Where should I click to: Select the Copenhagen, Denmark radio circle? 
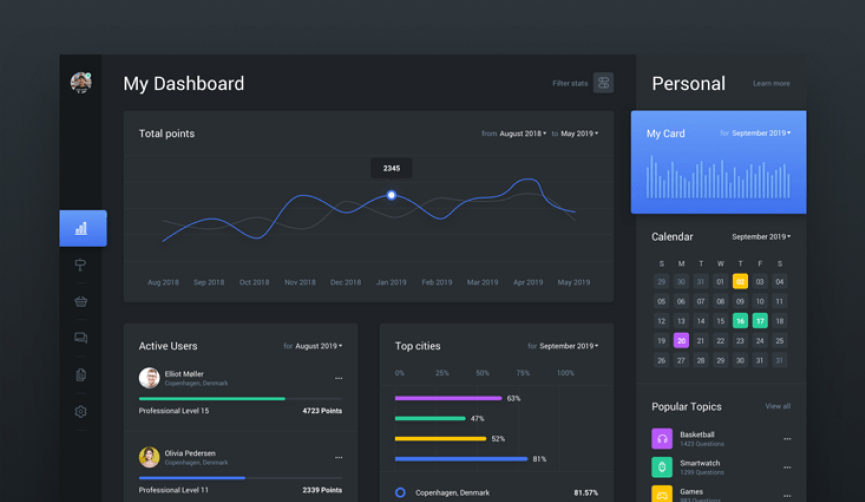point(400,492)
